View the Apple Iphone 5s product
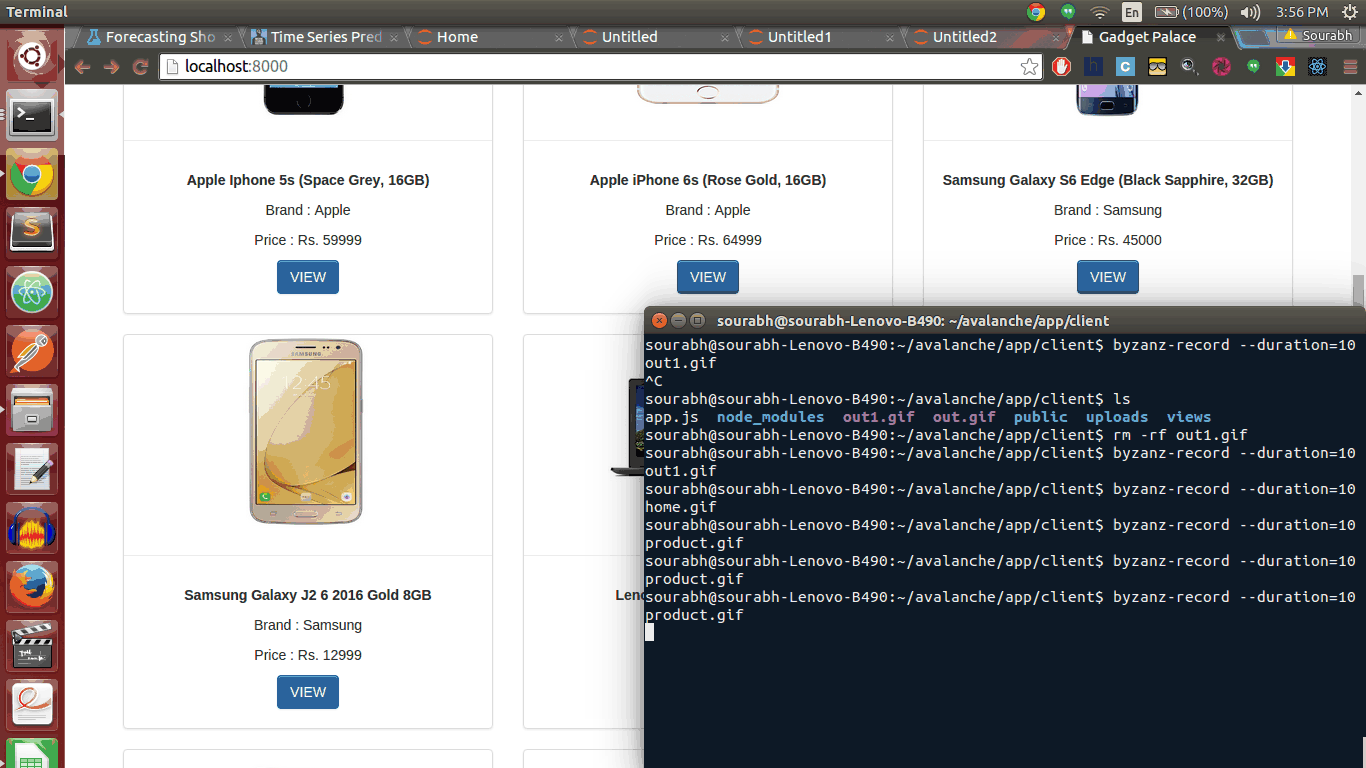 308,277
